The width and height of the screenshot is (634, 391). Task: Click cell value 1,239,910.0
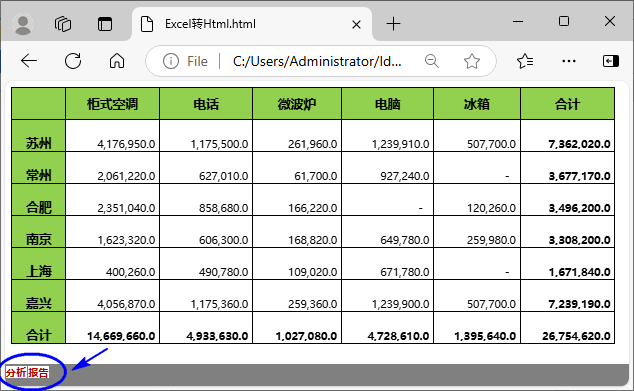pos(400,144)
